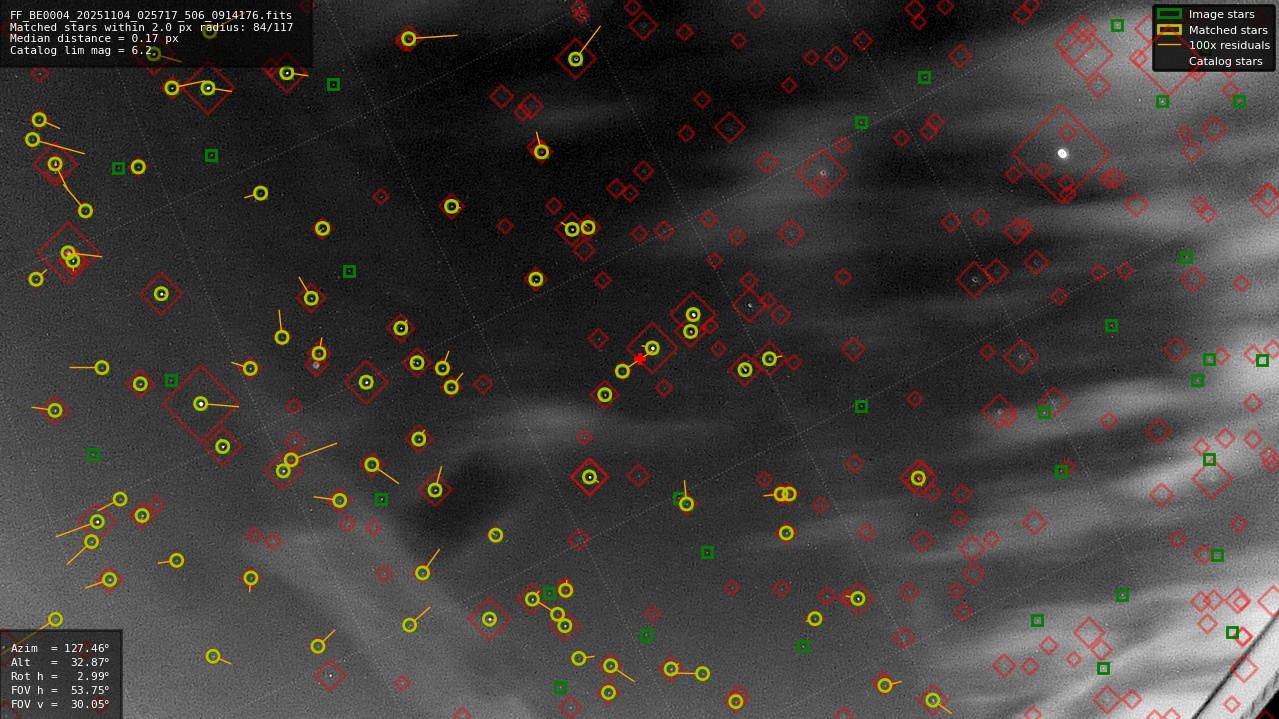1279x719 pixels.
Task: Click the 'Catalog lim mag = 6.2' line
Action: pos(81,50)
